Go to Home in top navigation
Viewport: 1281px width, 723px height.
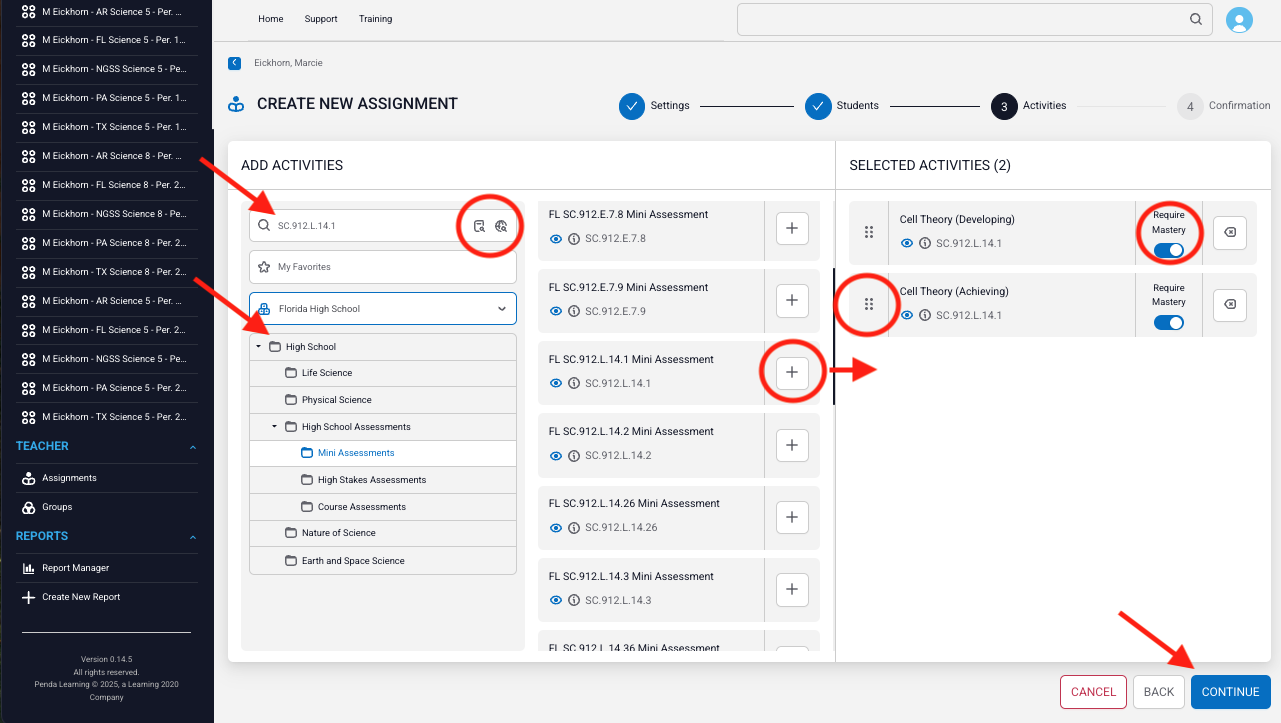(x=270, y=19)
